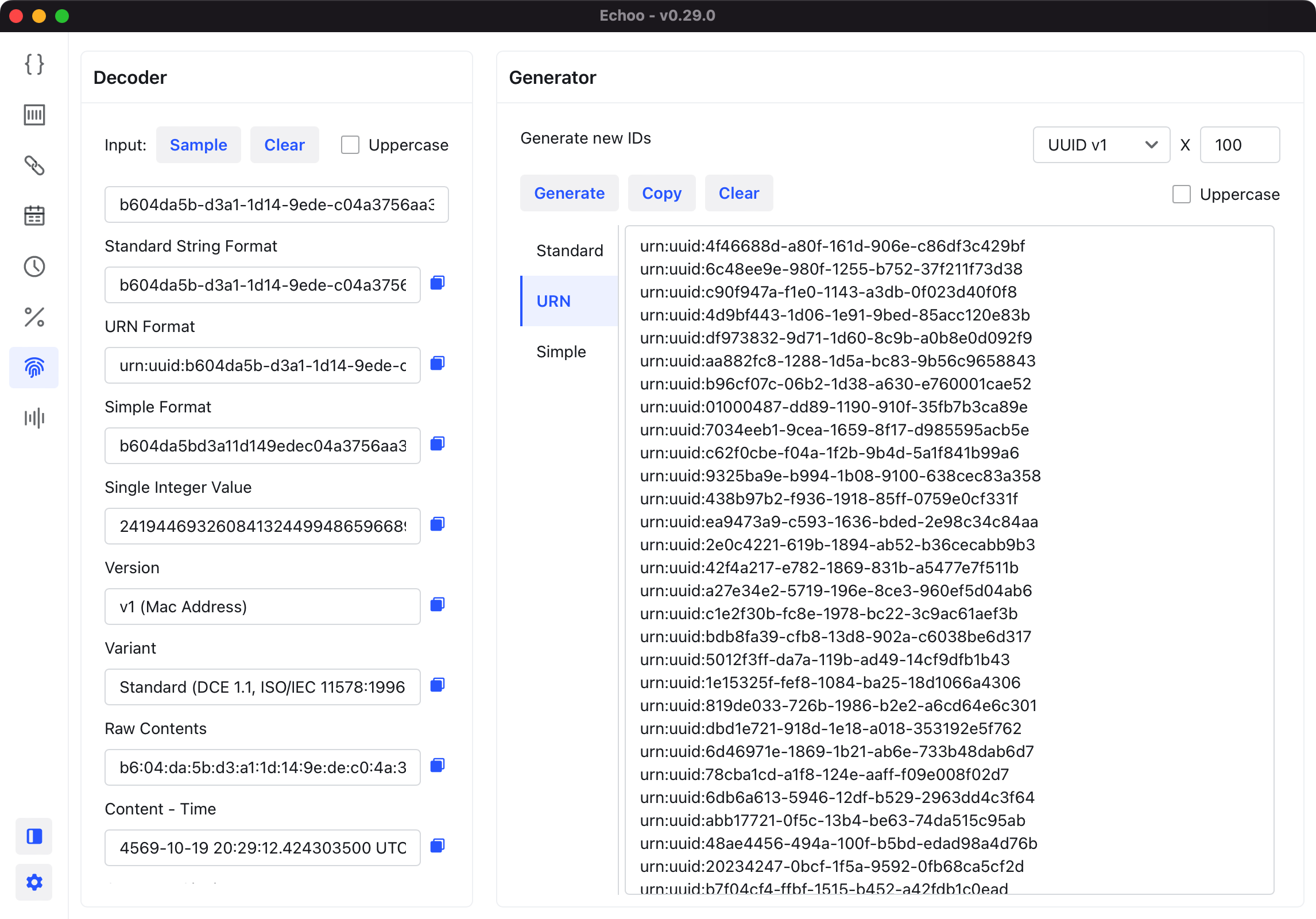Open the audio waveform tool in sidebar
1316x919 pixels.
coord(34,418)
